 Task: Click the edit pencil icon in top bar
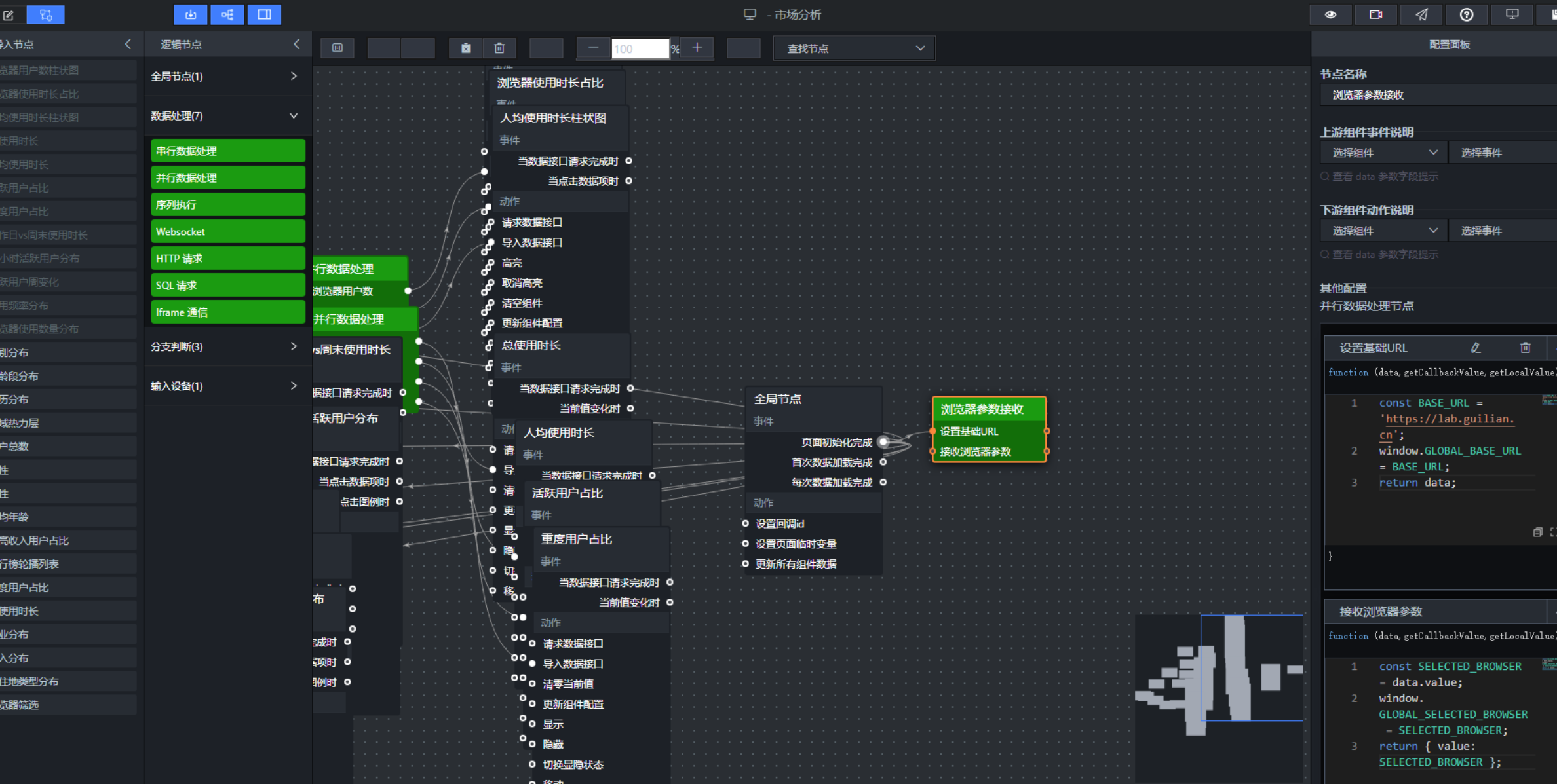(9, 14)
